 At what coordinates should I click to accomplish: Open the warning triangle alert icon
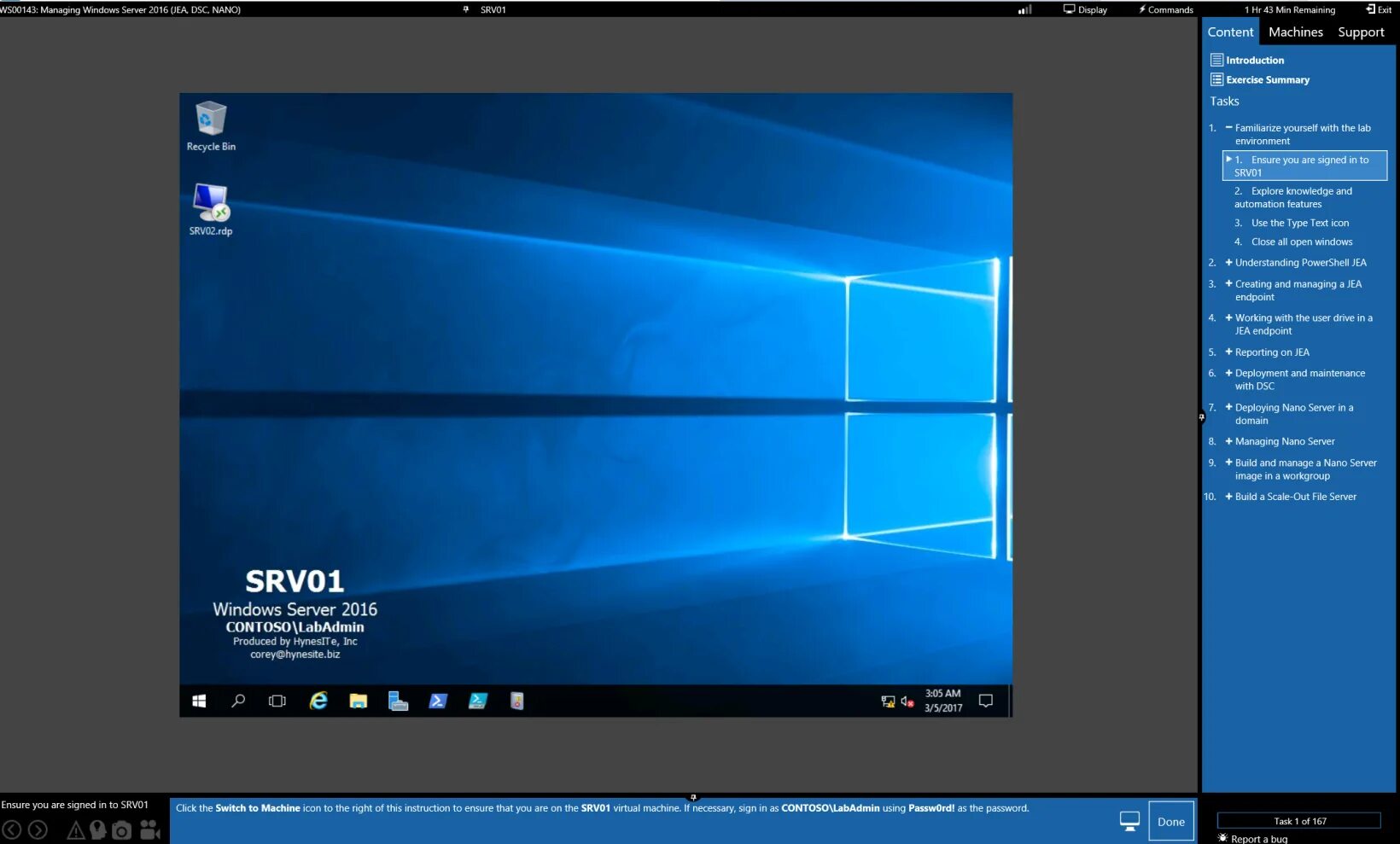coord(76,829)
